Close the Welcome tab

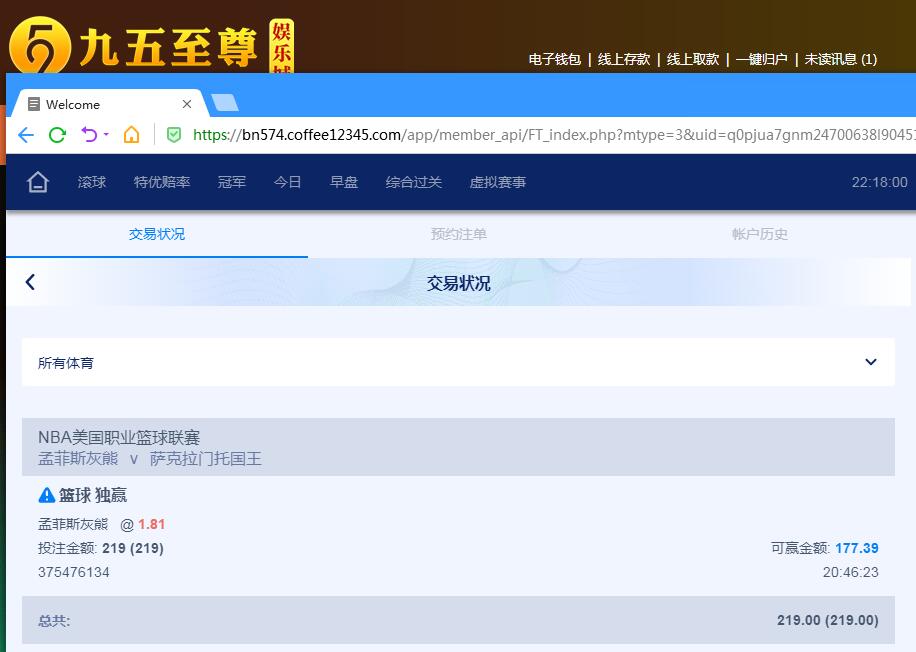click(x=187, y=104)
